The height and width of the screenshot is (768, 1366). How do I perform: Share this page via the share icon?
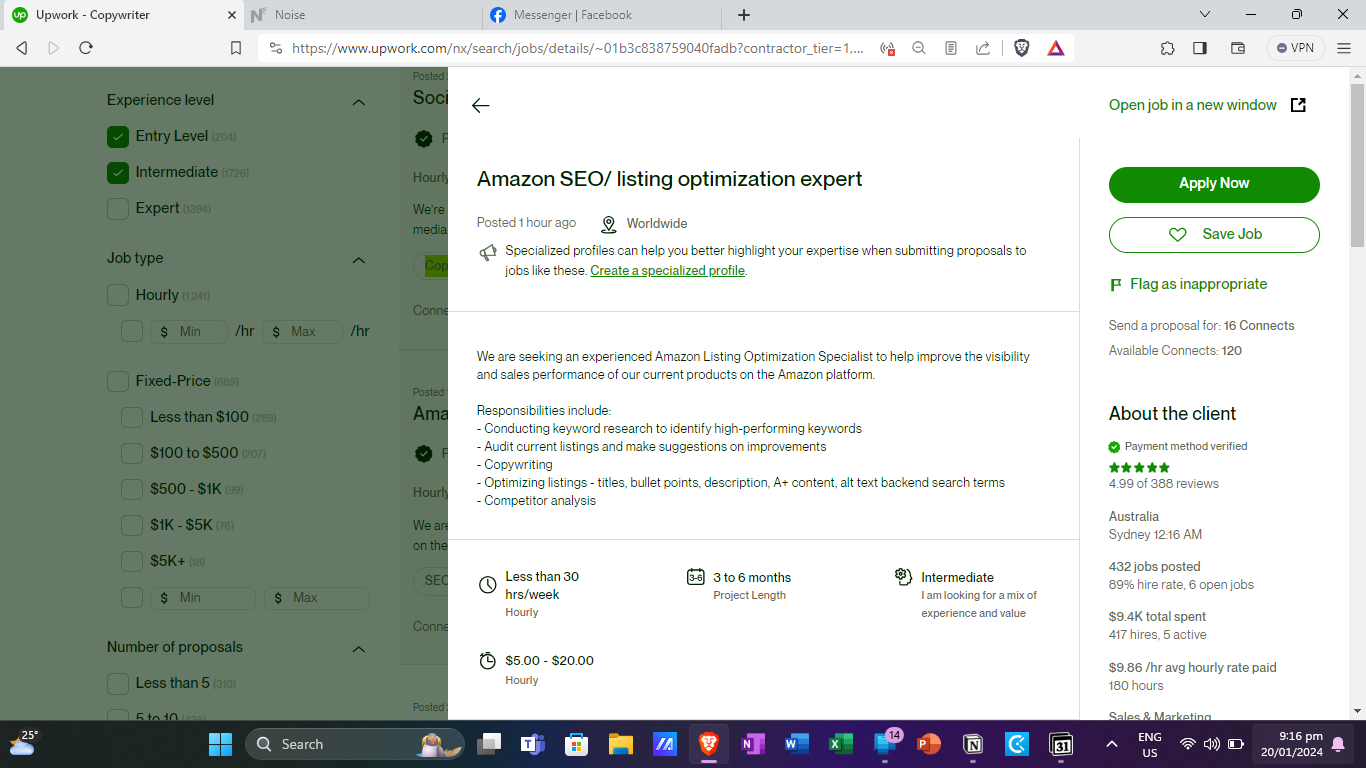[983, 47]
